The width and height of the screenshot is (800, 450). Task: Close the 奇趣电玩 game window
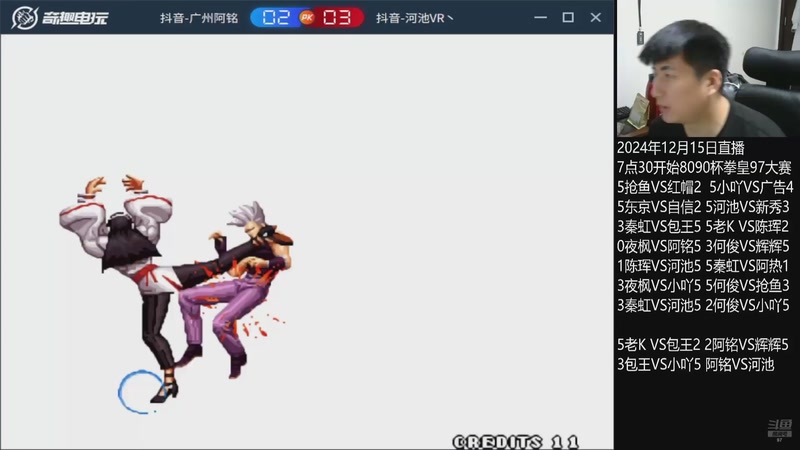tap(595, 17)
